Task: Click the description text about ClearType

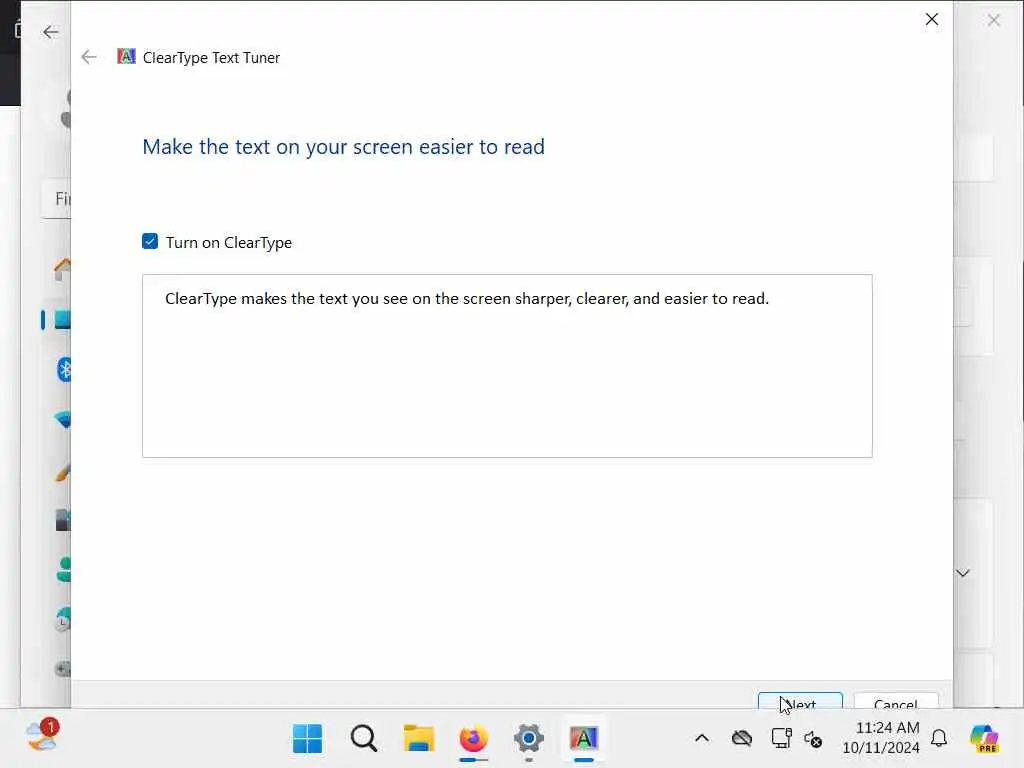Action: pos(467,298)
